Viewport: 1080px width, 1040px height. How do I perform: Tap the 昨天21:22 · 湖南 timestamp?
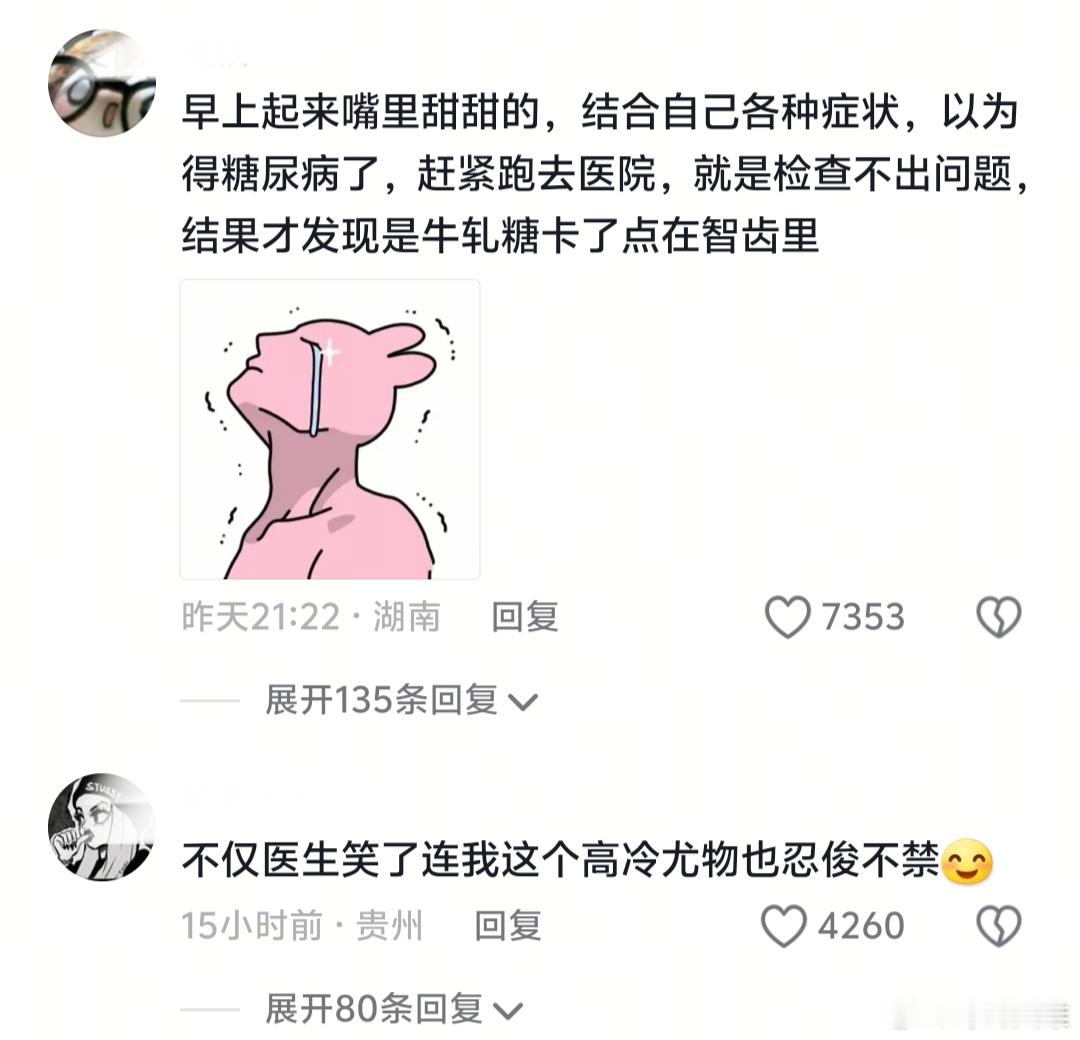[x=311, y=616]
